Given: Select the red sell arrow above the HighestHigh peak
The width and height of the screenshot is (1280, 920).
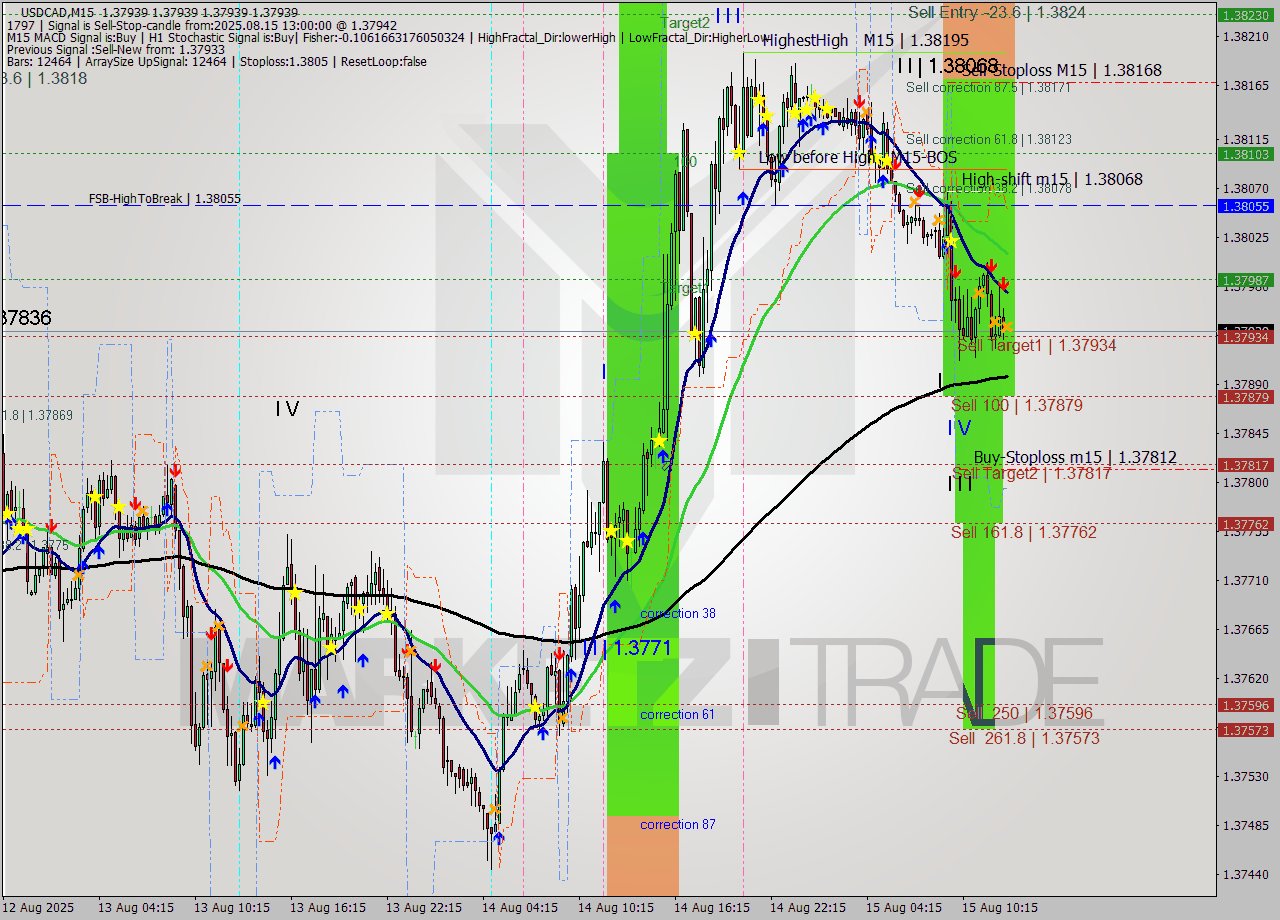Looking at the screenshot, I should [x=859, y=101].
